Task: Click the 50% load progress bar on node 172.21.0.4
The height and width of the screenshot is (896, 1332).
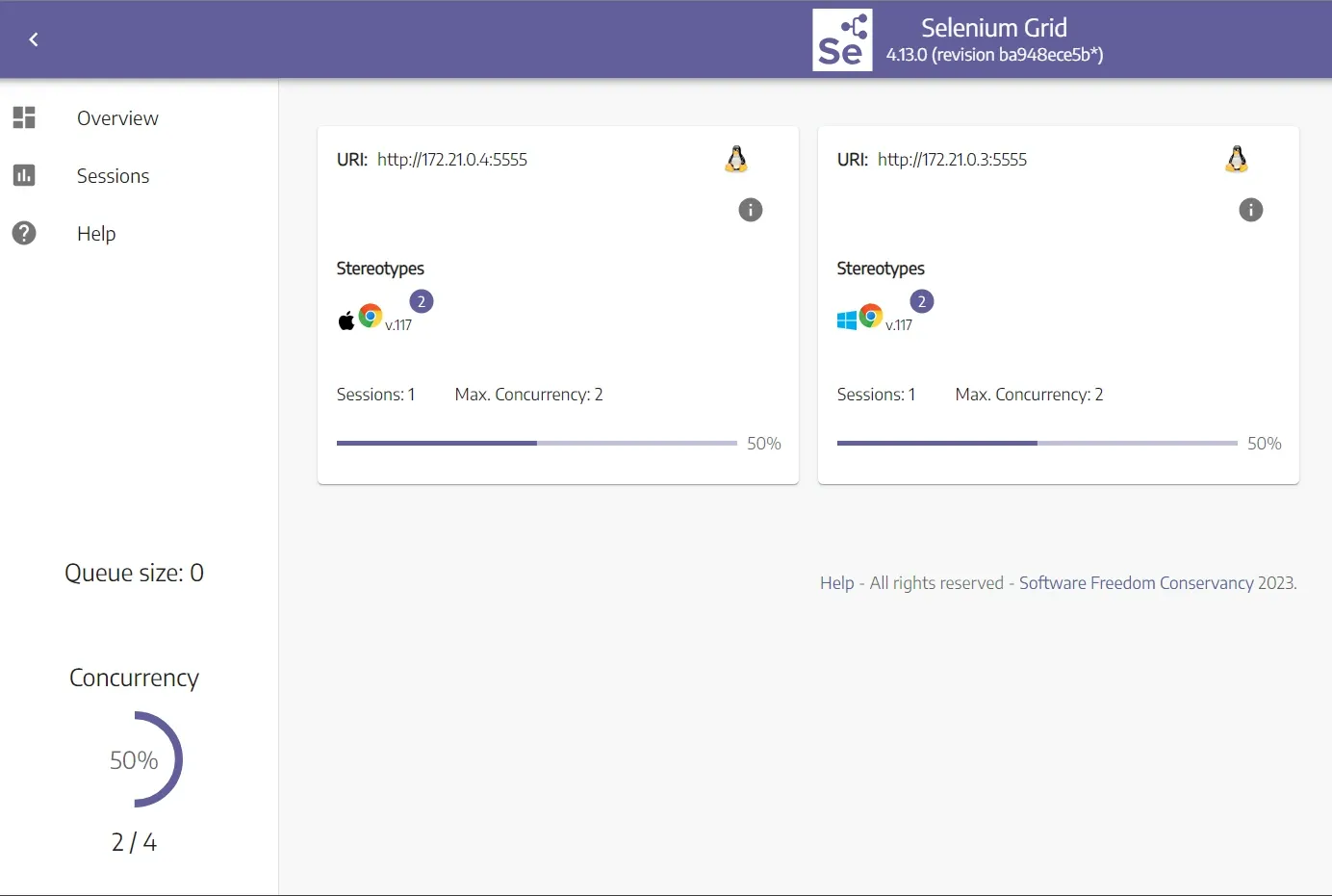Action: click(535, 443)
